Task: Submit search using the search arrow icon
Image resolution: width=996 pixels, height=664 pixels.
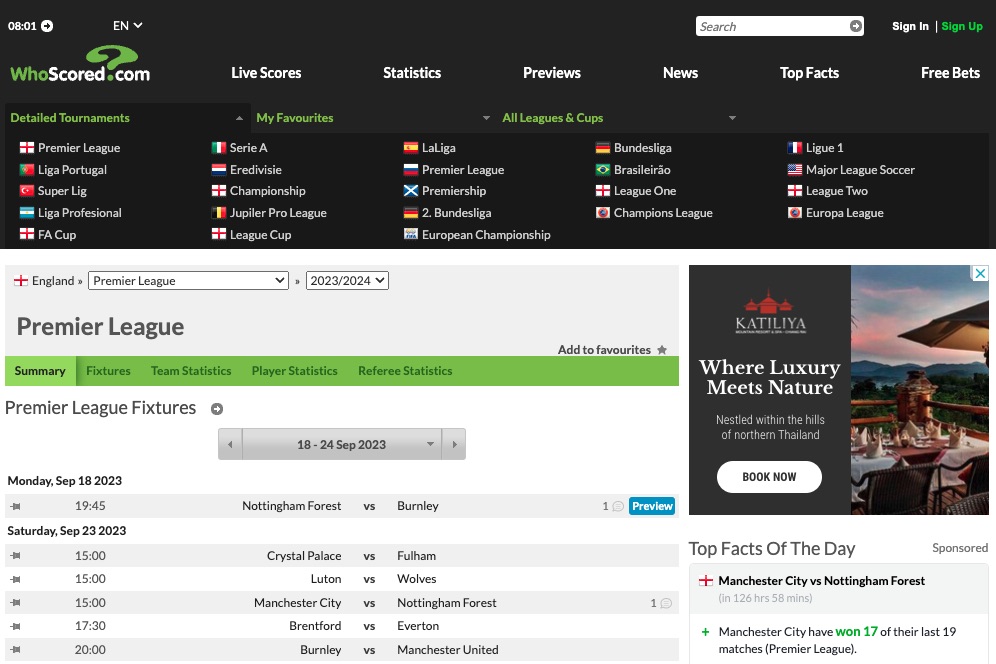Action: point(856,26)
